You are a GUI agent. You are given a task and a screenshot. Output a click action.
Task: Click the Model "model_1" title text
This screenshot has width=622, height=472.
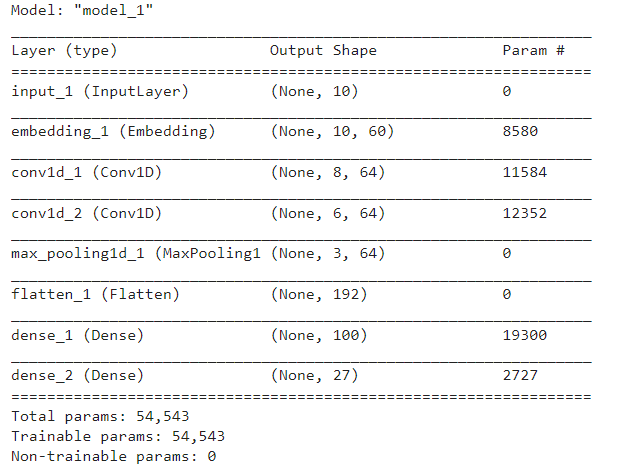82,10
